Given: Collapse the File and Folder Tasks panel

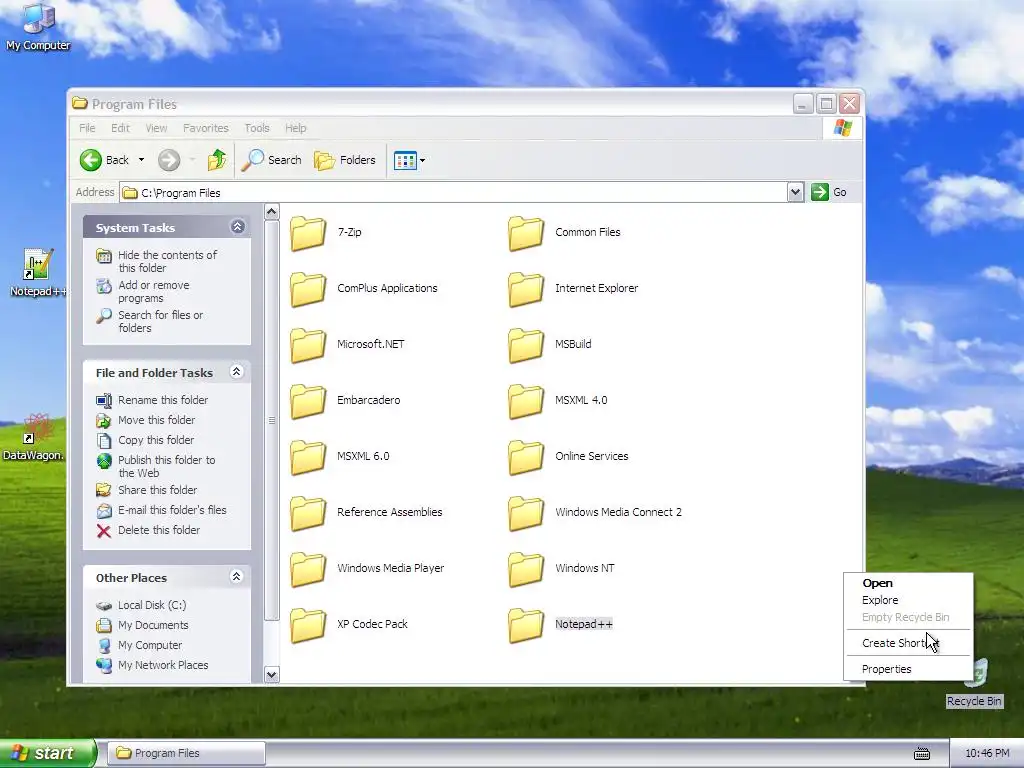Looking at the screenshot, I should (x=236, y=372).
